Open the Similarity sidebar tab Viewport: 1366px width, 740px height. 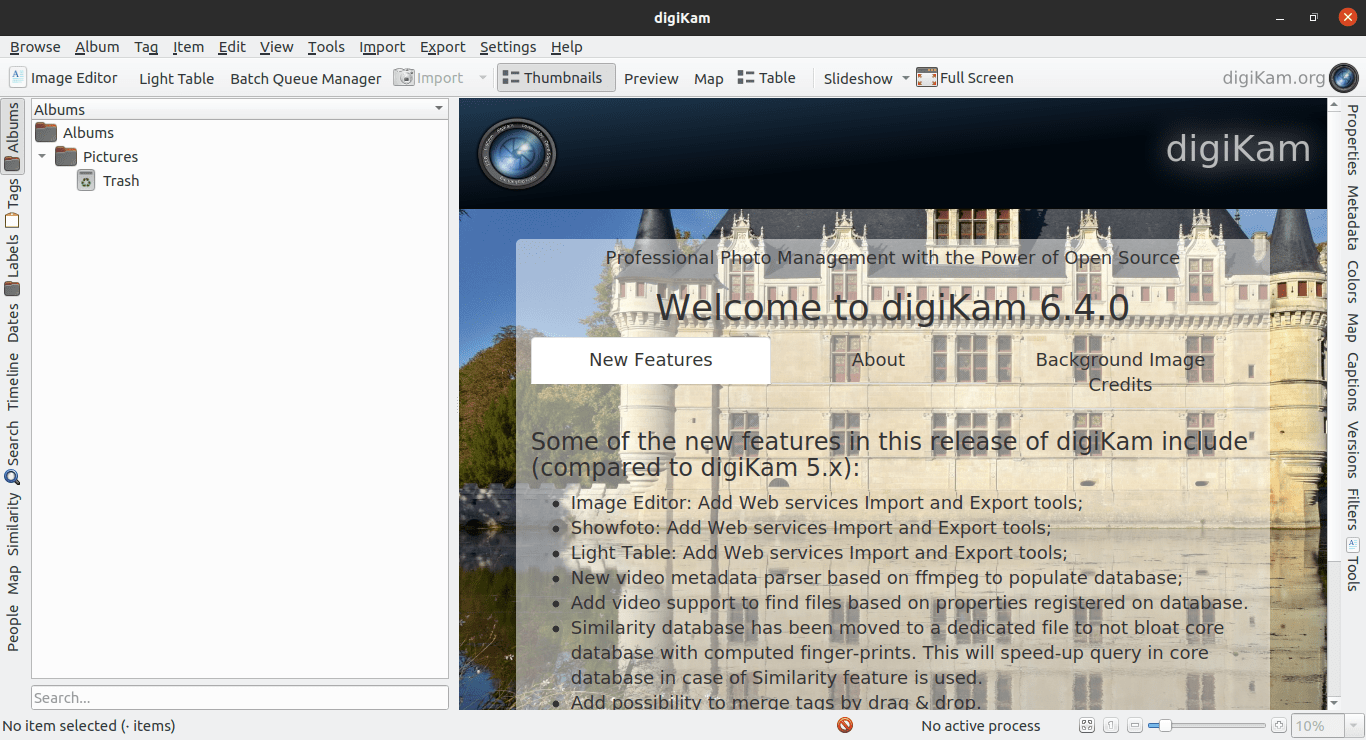(x=13, y=524)
